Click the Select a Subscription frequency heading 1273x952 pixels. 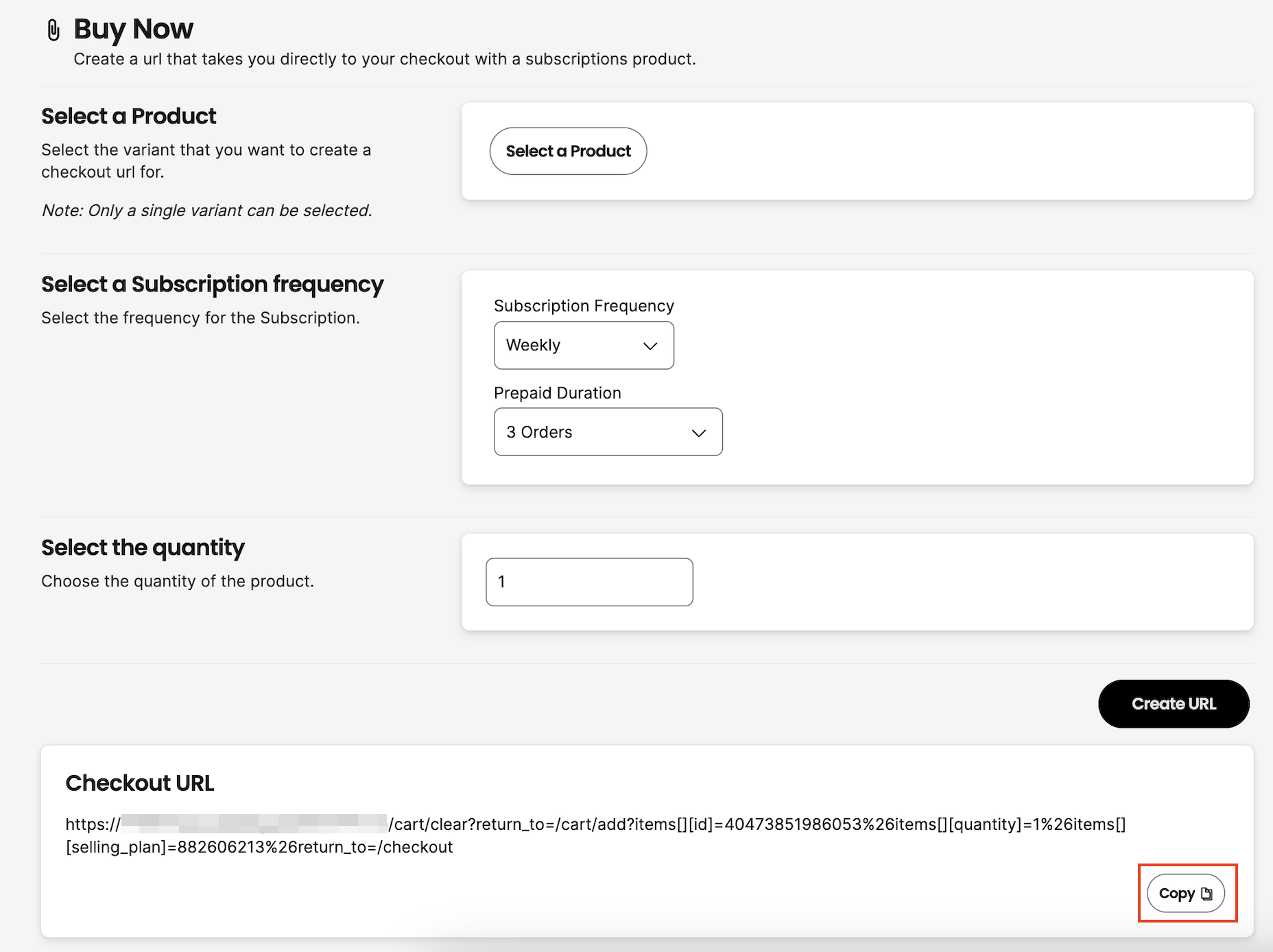tap(213, 284)
